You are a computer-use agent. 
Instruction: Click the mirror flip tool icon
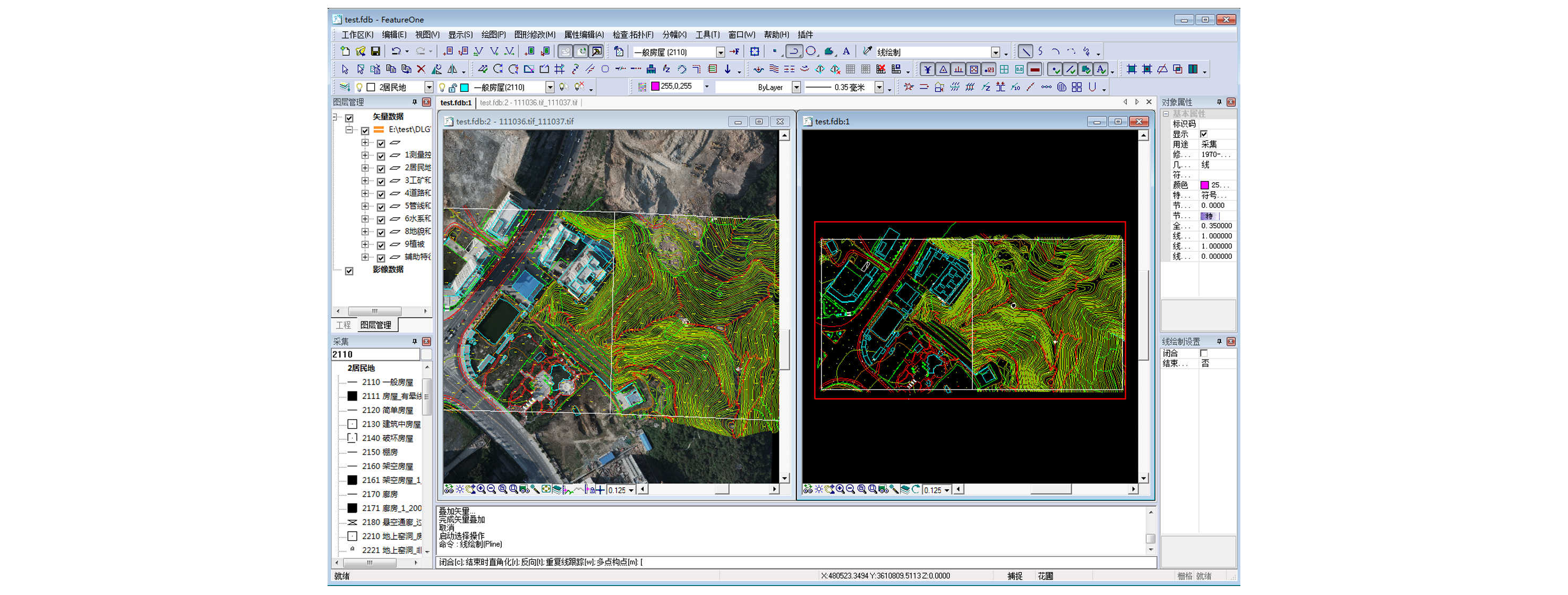[x=452, y=70]
